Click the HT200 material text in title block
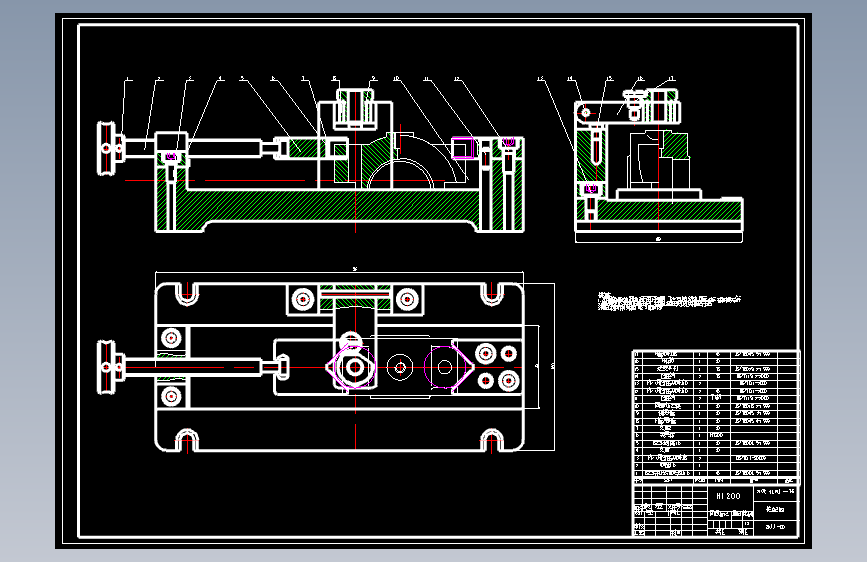This screenshot has height=562, width=867. (728, 496)
